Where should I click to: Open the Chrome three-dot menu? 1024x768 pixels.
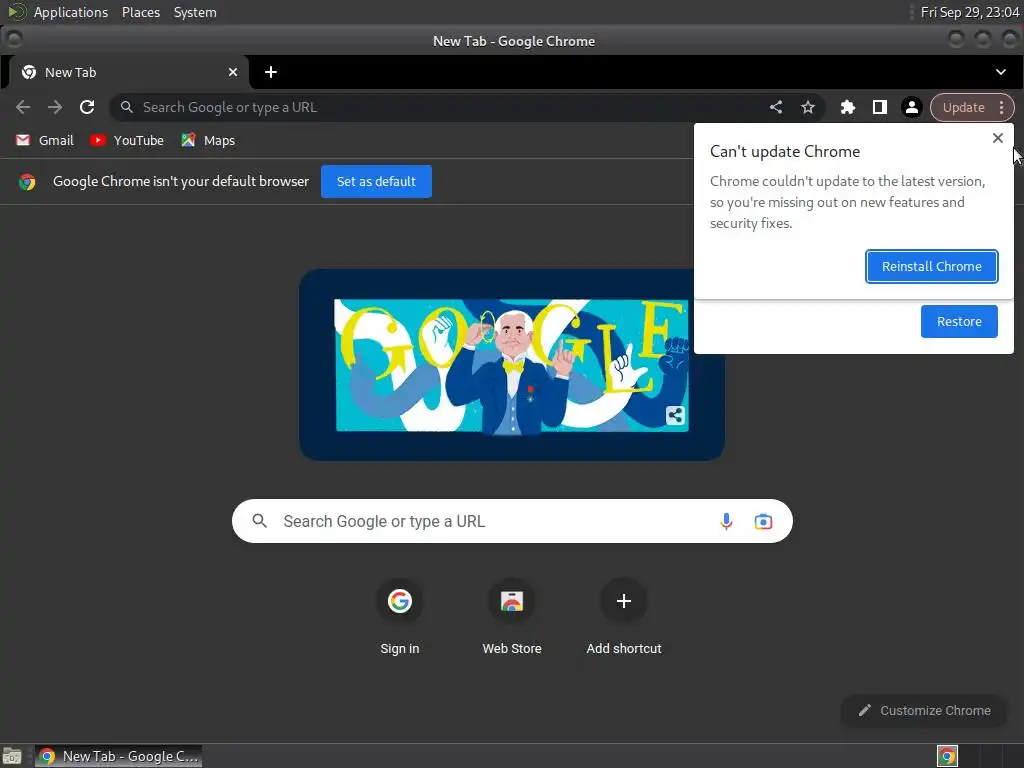[x=1002, y=107]
